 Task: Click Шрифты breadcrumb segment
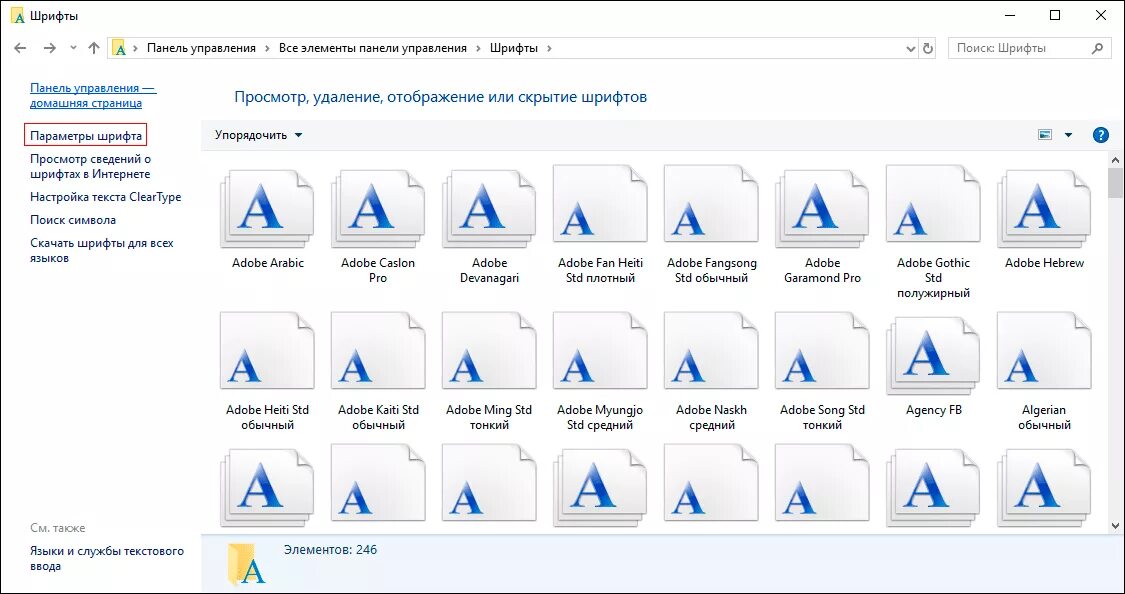click(x=514, y=48)
